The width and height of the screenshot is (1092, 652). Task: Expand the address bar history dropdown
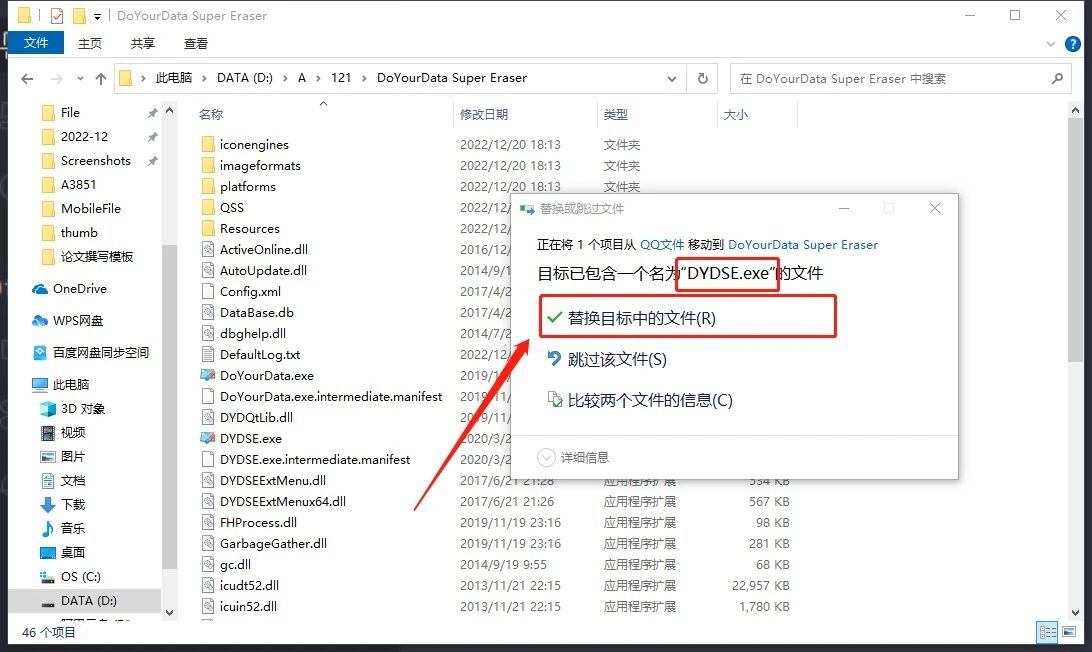(x=671, y=79)
